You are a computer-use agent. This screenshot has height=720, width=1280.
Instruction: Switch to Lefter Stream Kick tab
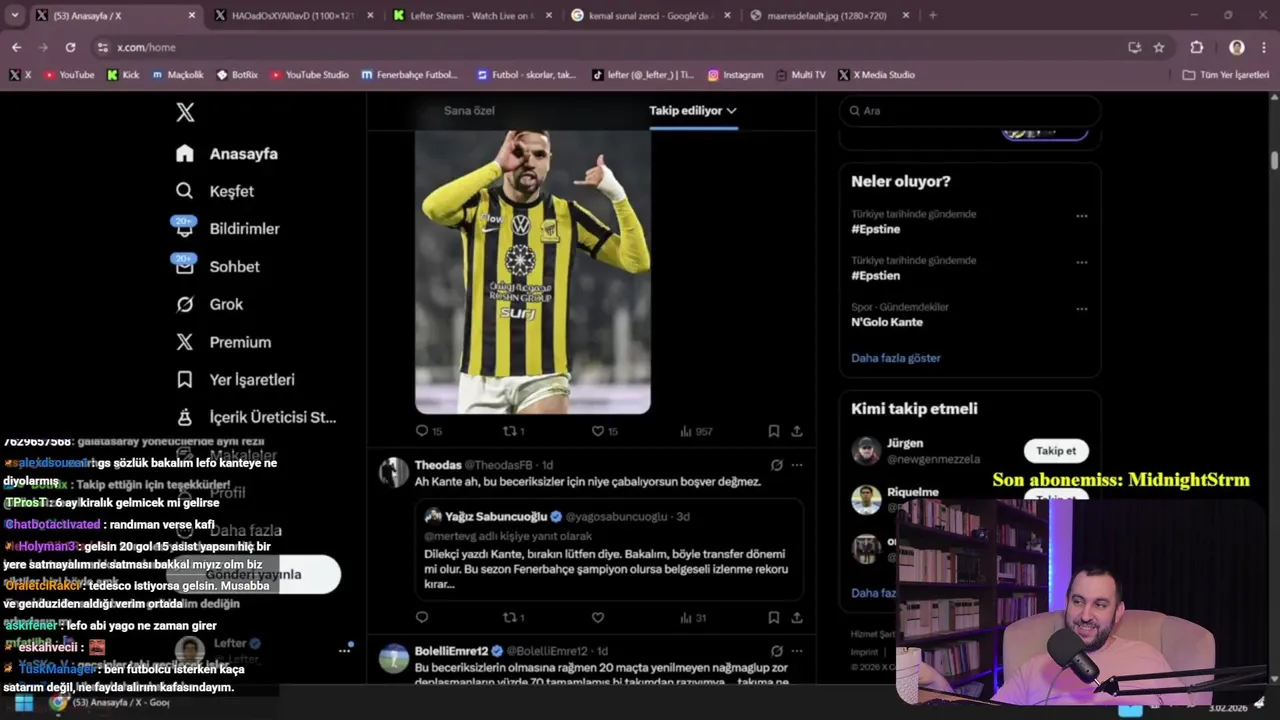[x=471, y=15]
